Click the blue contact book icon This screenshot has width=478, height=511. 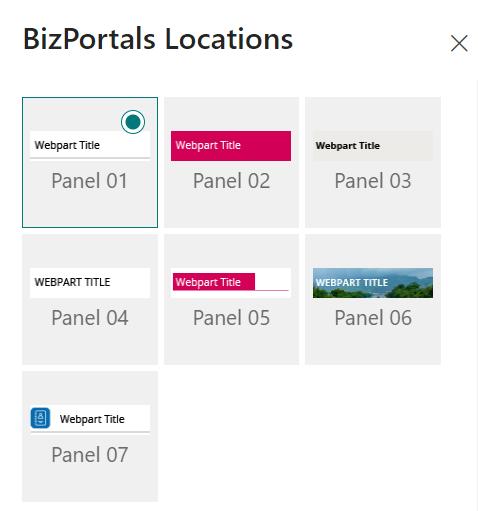click(x=40, y=418)
